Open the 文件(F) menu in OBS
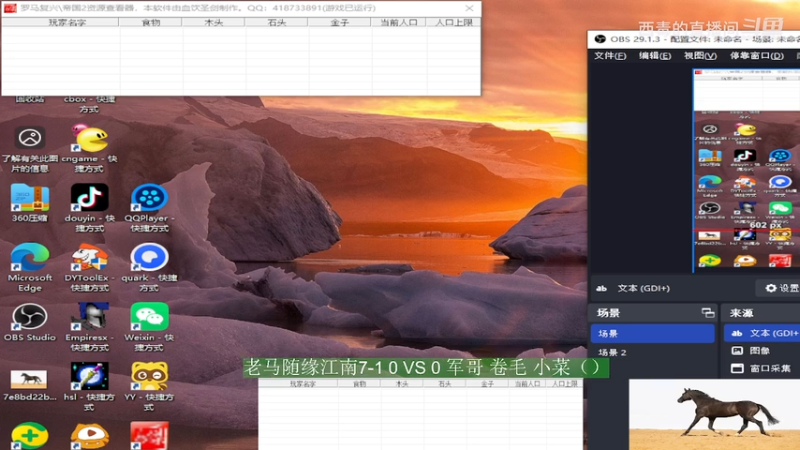 point(610,56)
